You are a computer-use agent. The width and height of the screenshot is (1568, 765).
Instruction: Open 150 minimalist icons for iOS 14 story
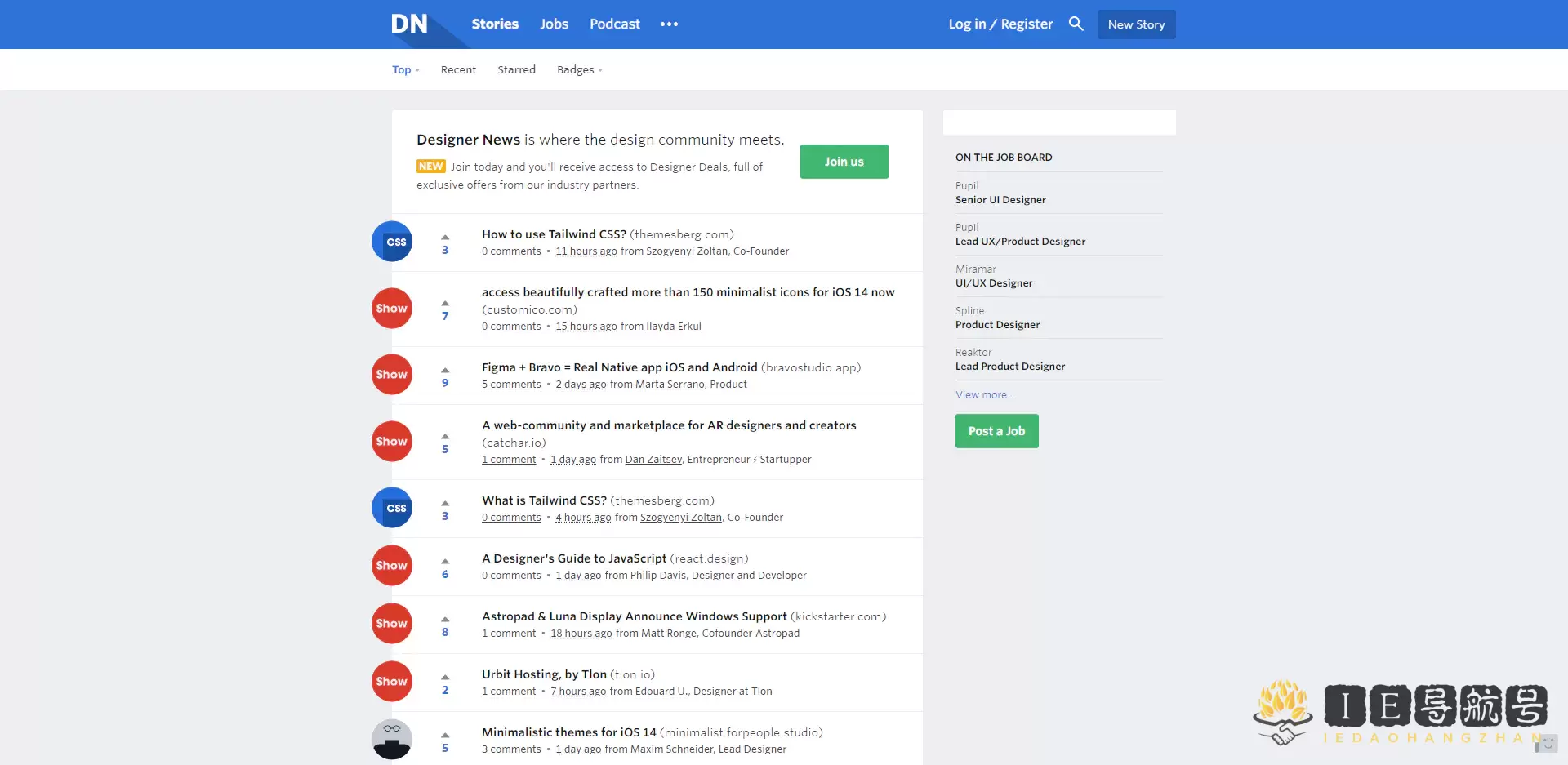pyautogui.click(x=688, y=292)
